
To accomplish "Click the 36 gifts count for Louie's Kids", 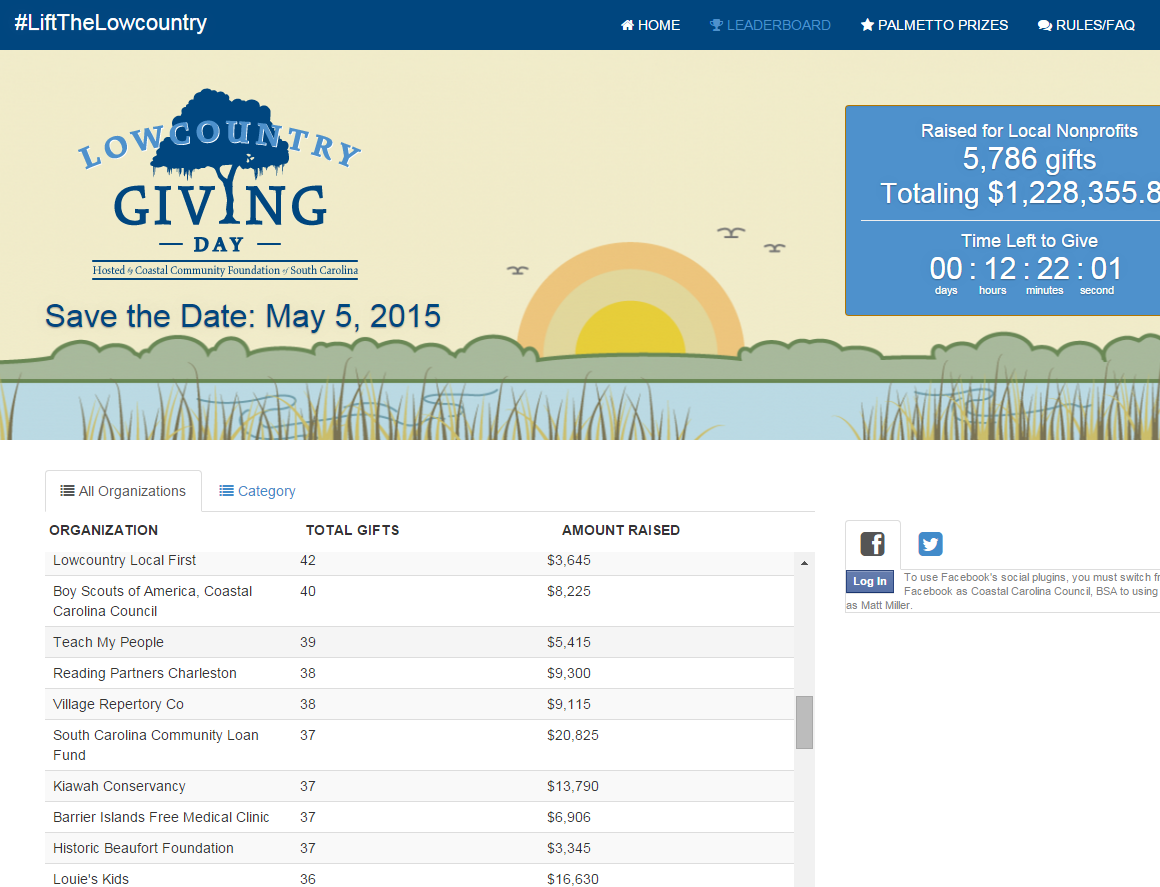I will (308, 879).
